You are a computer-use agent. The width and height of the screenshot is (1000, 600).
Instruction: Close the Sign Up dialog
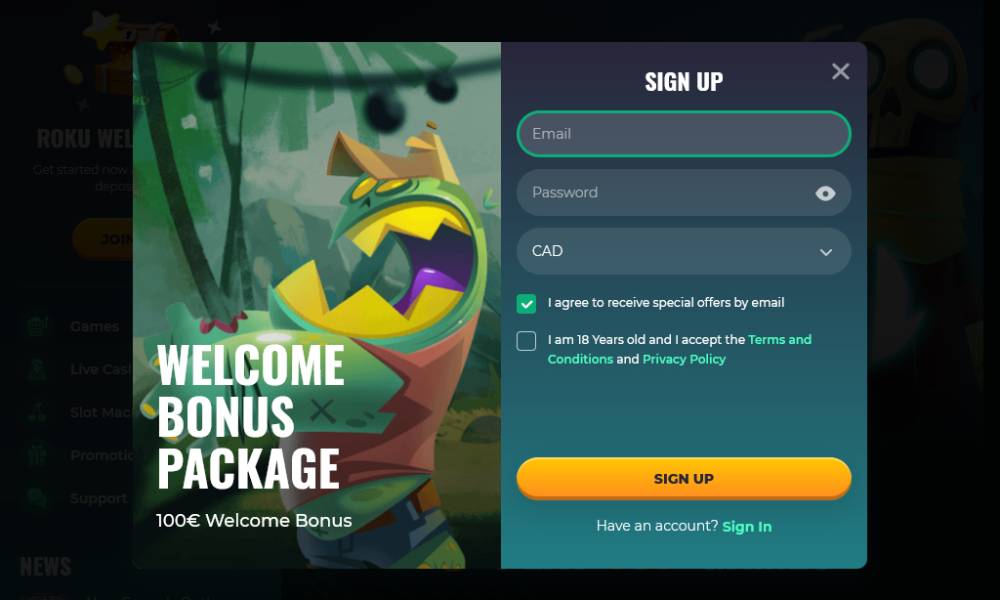point(840,71)
